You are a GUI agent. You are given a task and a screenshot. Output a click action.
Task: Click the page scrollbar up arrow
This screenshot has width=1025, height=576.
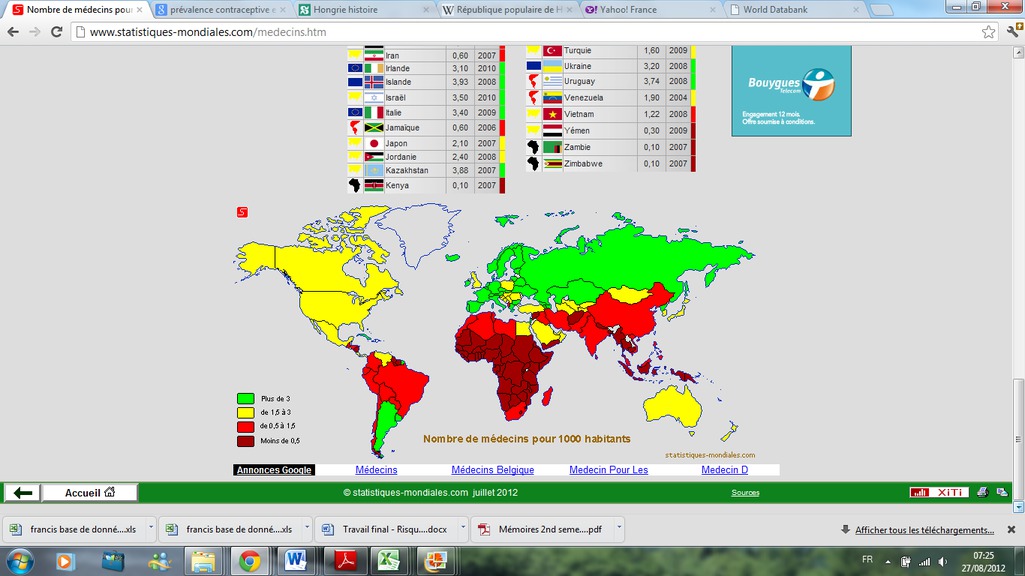coord(1018,53)
